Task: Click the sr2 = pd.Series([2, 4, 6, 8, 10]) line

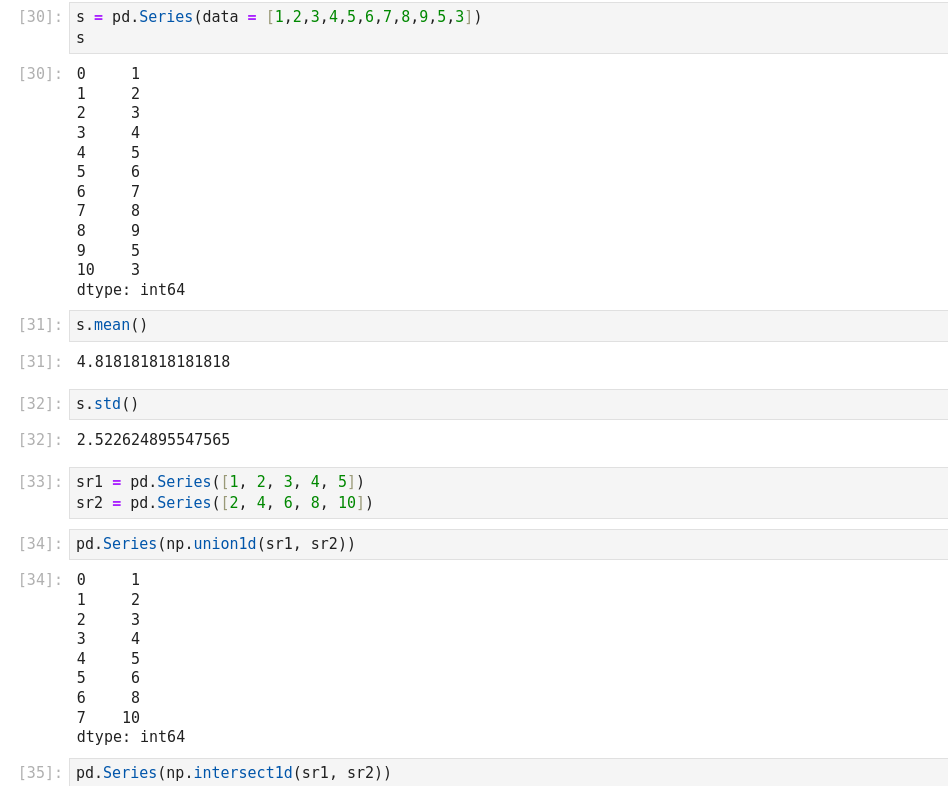Action: pyautogui.click(x=224, y=503)
